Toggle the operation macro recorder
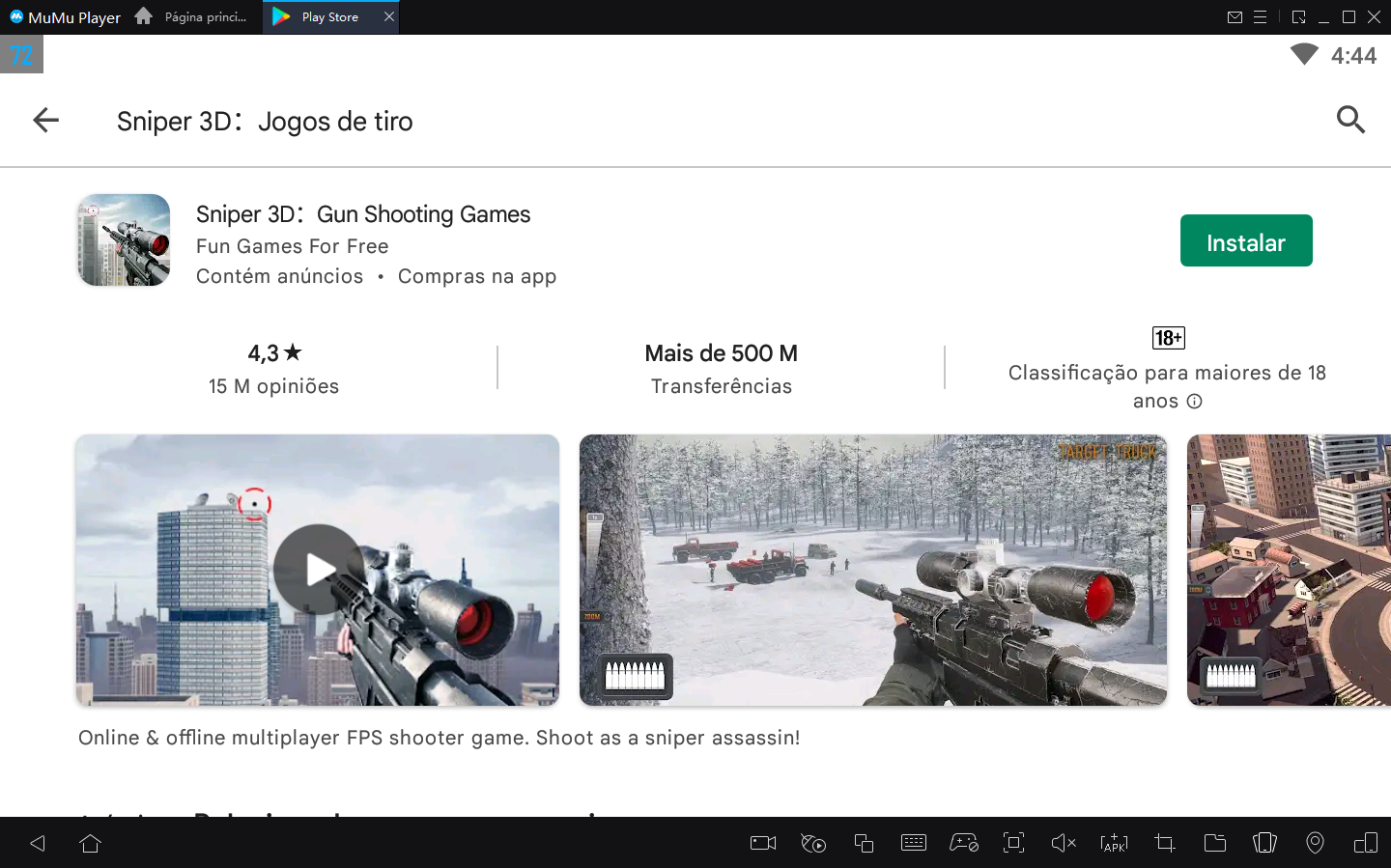Image resolution: width=1391 pixels, height=868 pixels. 812,843
